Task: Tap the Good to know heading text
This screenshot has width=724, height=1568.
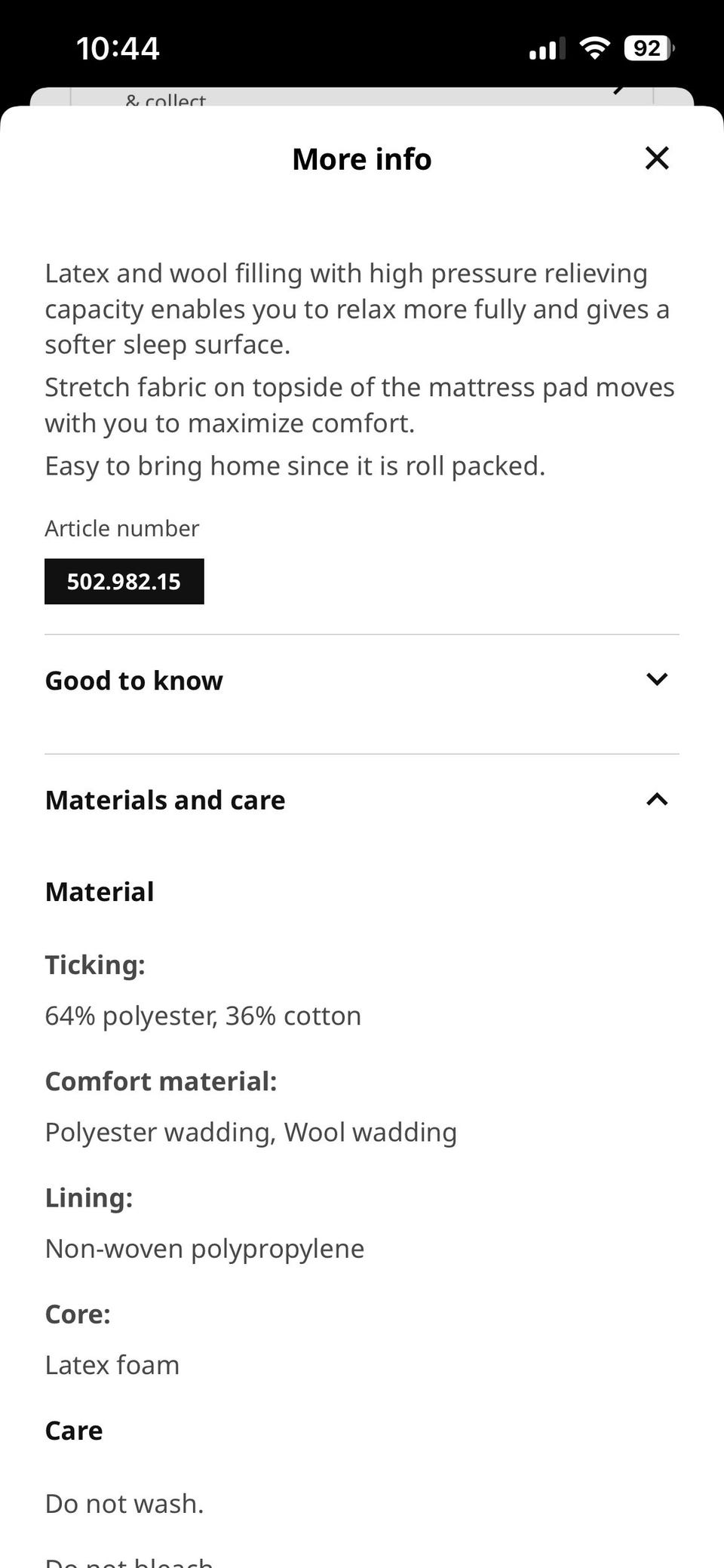Action: (x=134, y=681)
